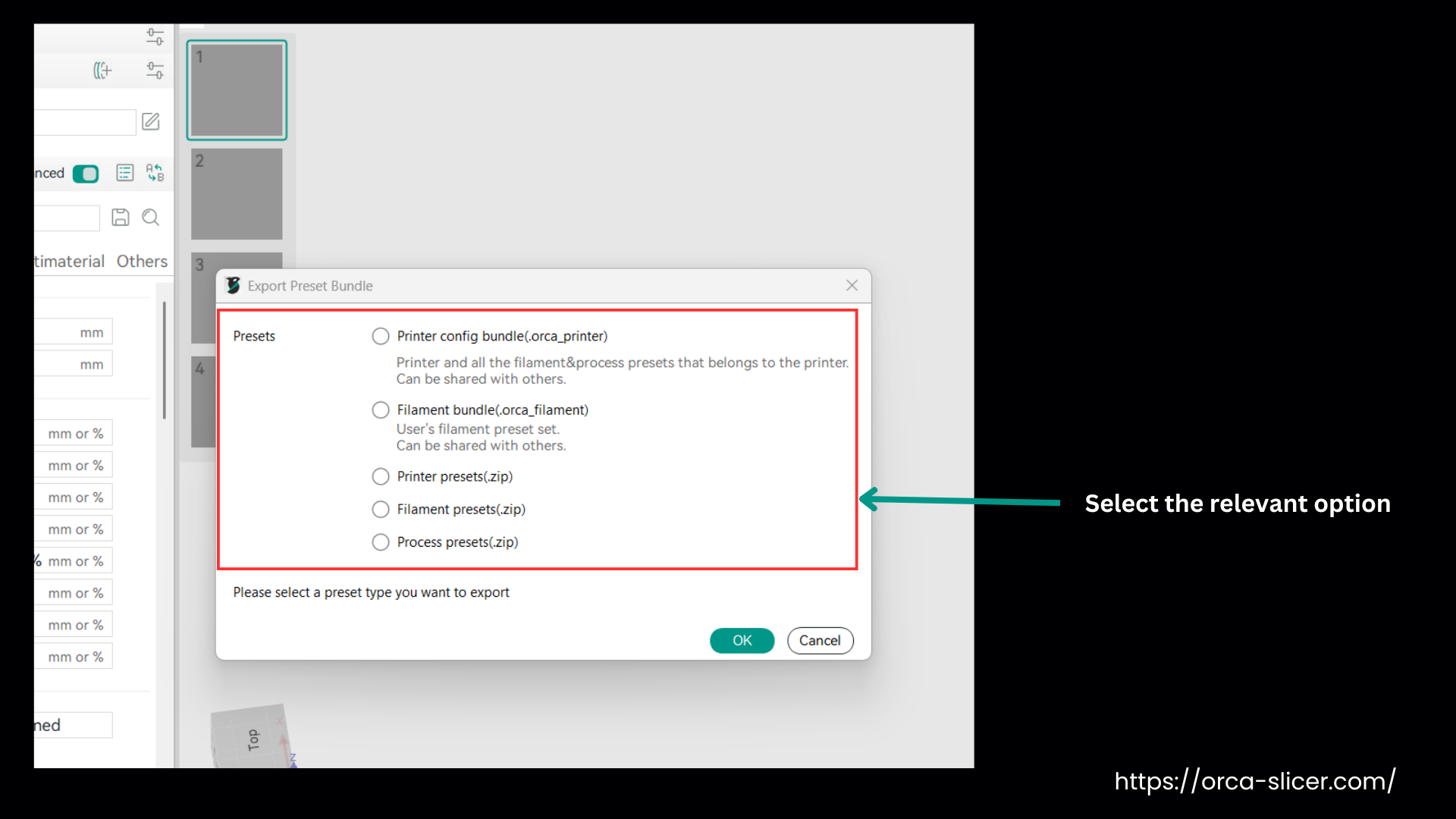
Task: Open the search settings magnifier icon
Action: [x=151, y=218]
